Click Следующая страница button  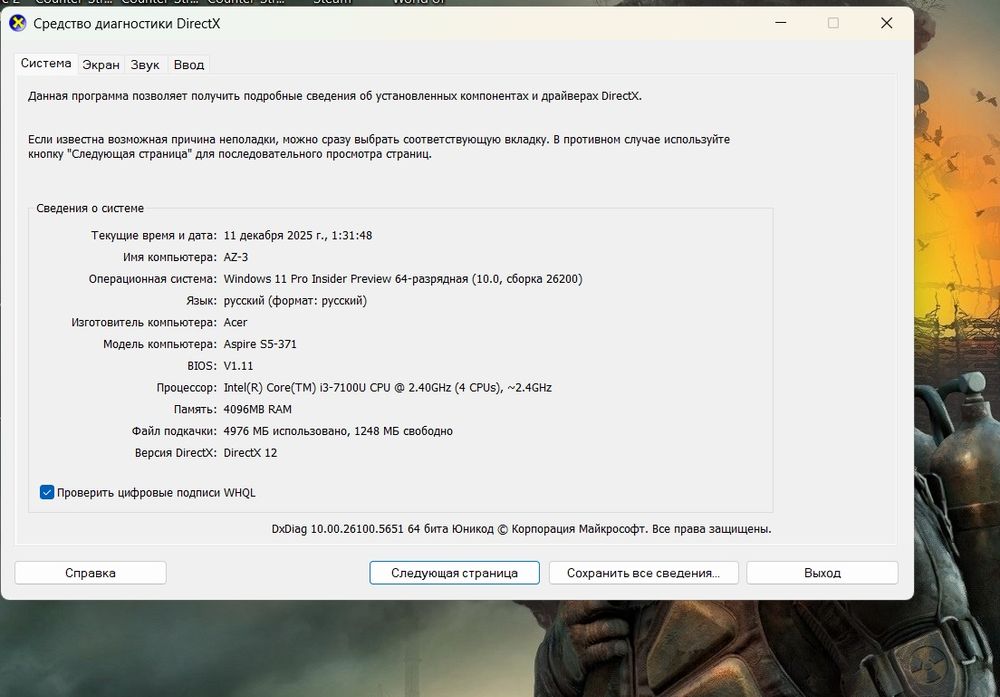coord(454,573)
